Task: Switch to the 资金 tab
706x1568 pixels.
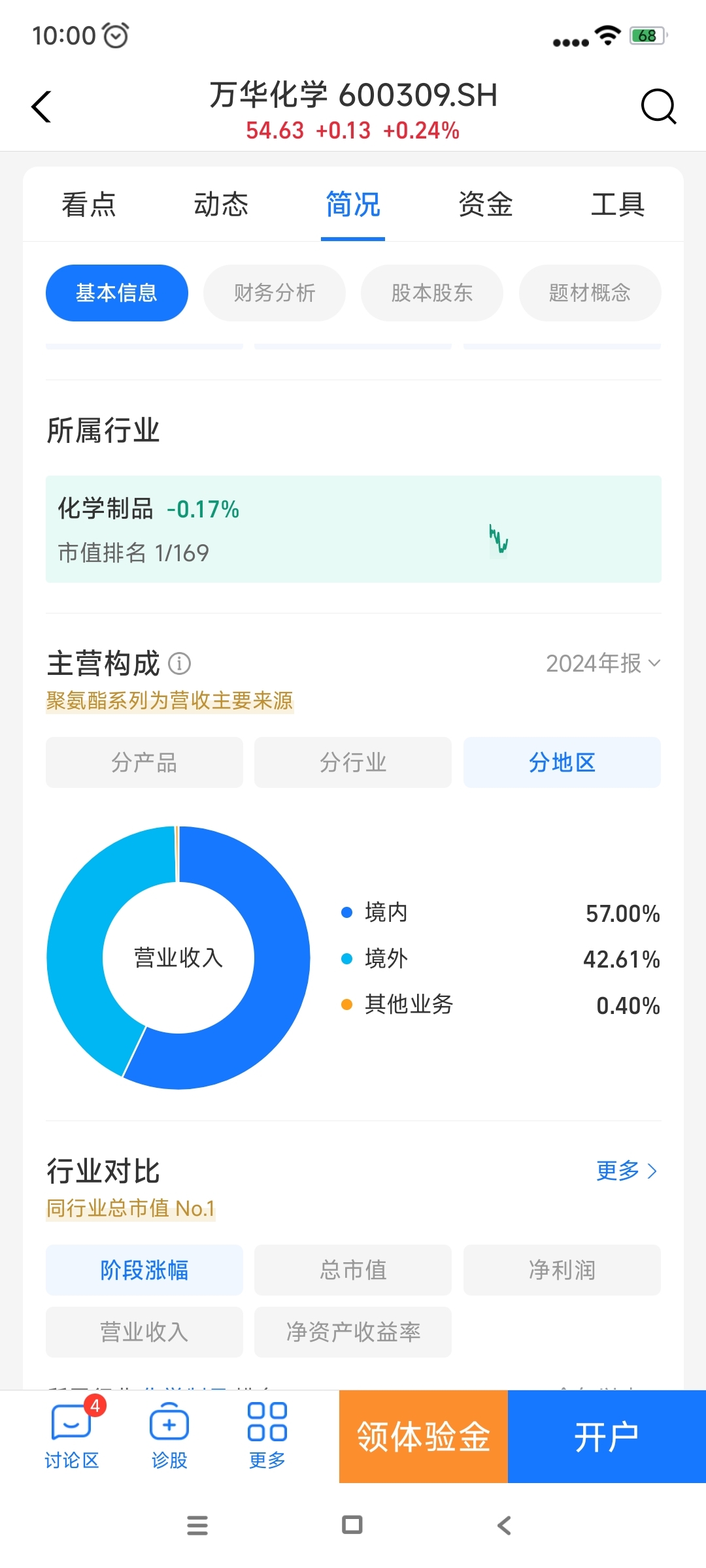Action: tap(485, 204)
